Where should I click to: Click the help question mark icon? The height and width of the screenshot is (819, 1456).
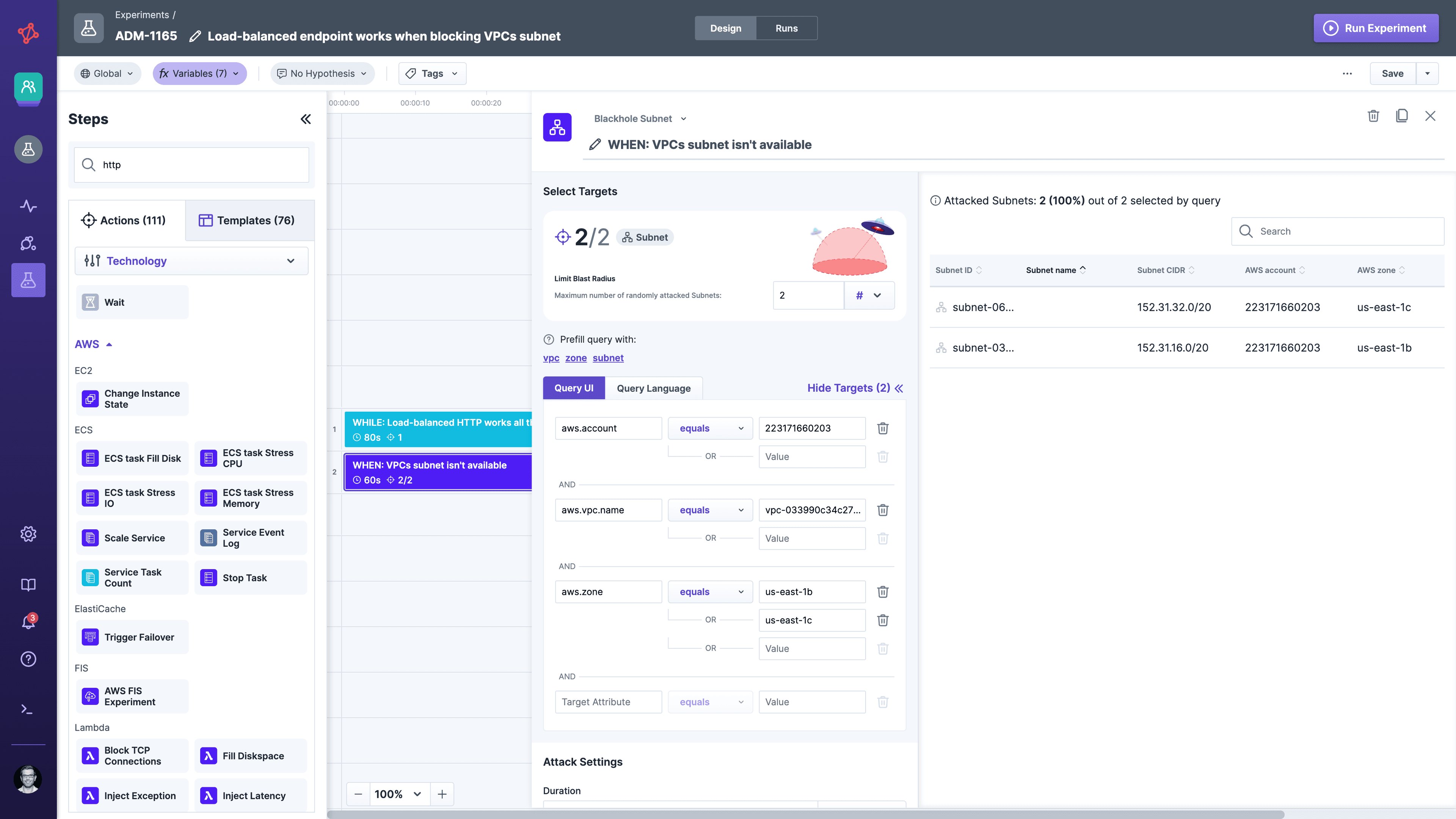click(x=28, y=659)
